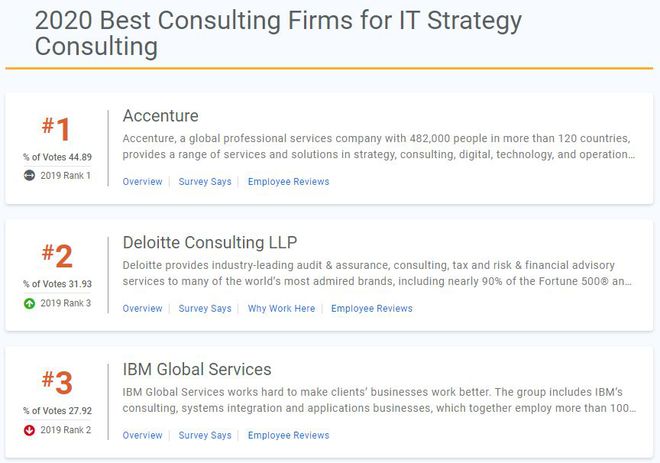The height and width of the screenshot is (463, 660).
Task: Open IBM's Survey Says link
Action: coord(205,435)
